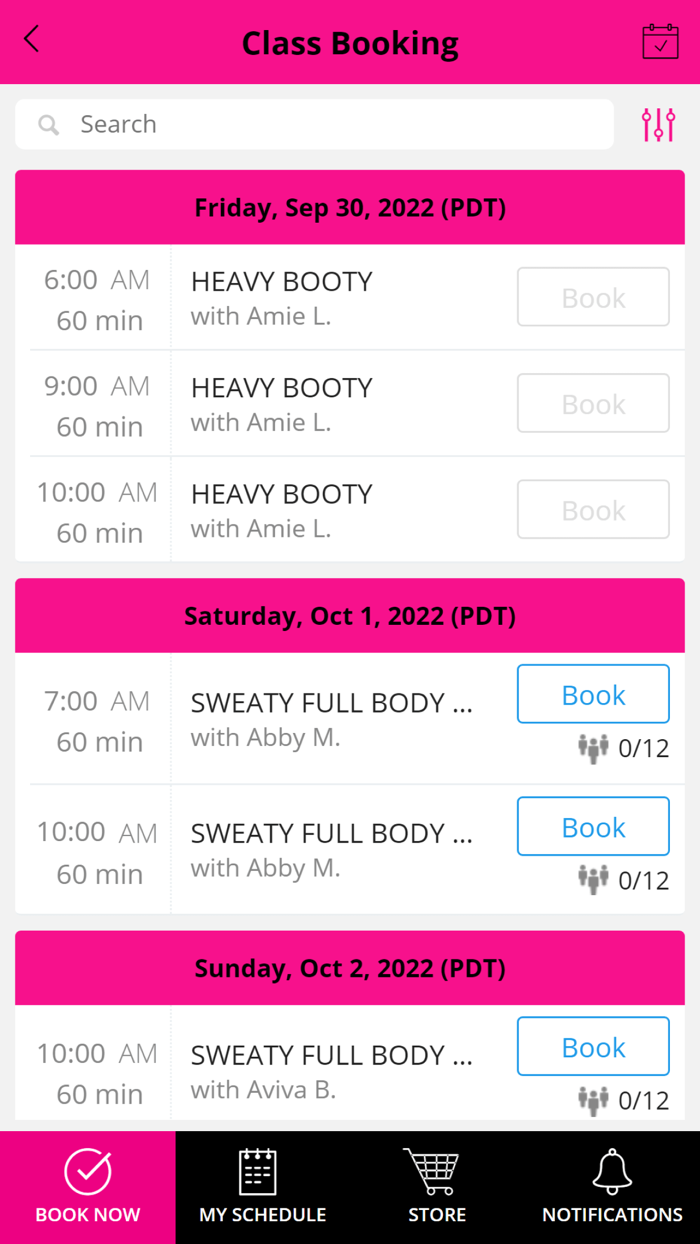The width and height of the screenshot is (700, 1244).
Task: Book the Saturday 10:00 AM class with Abby M.
Action: coord(593,826)
